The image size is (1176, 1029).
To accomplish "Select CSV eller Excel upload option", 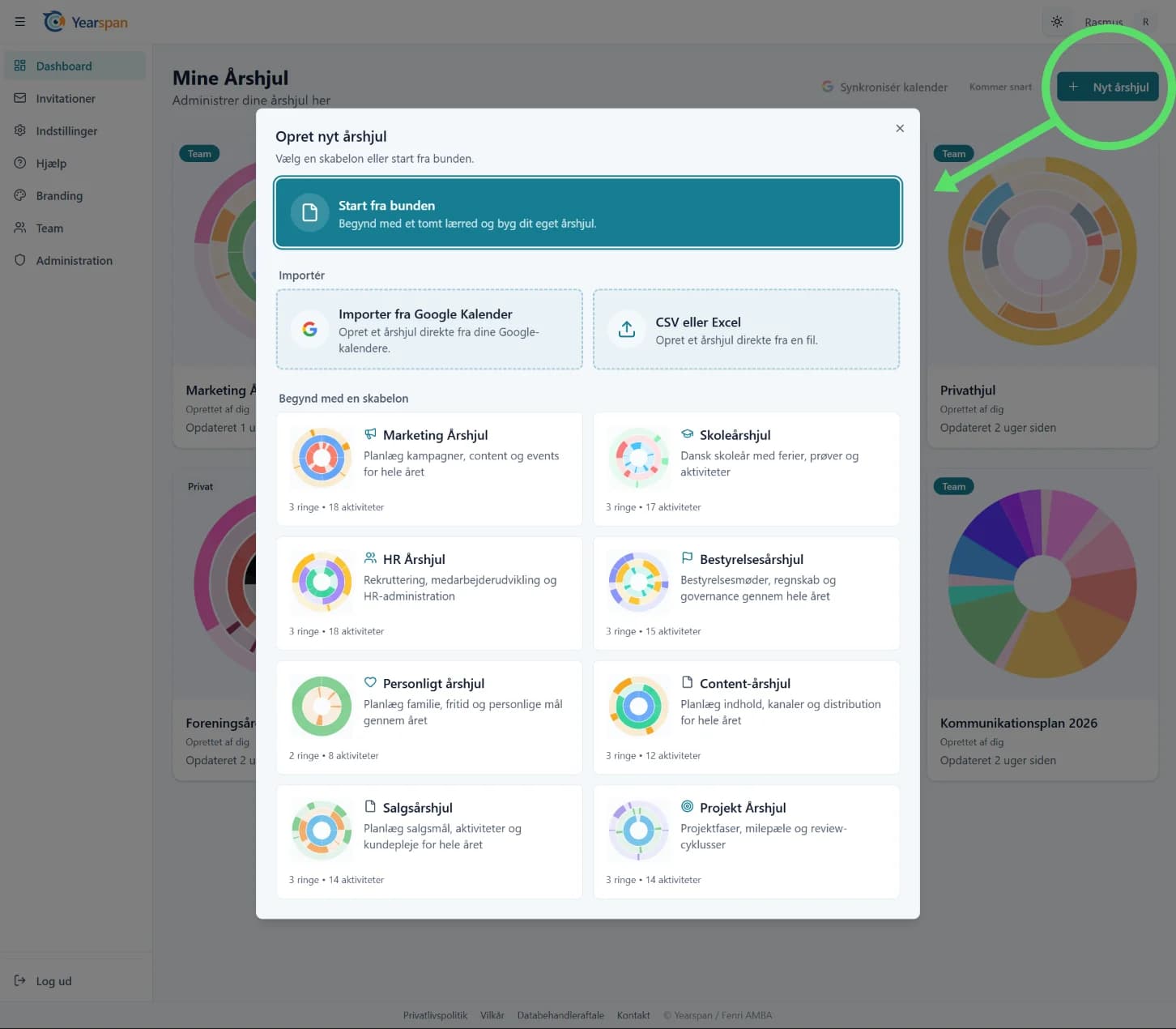I will (x=746, y=329).
